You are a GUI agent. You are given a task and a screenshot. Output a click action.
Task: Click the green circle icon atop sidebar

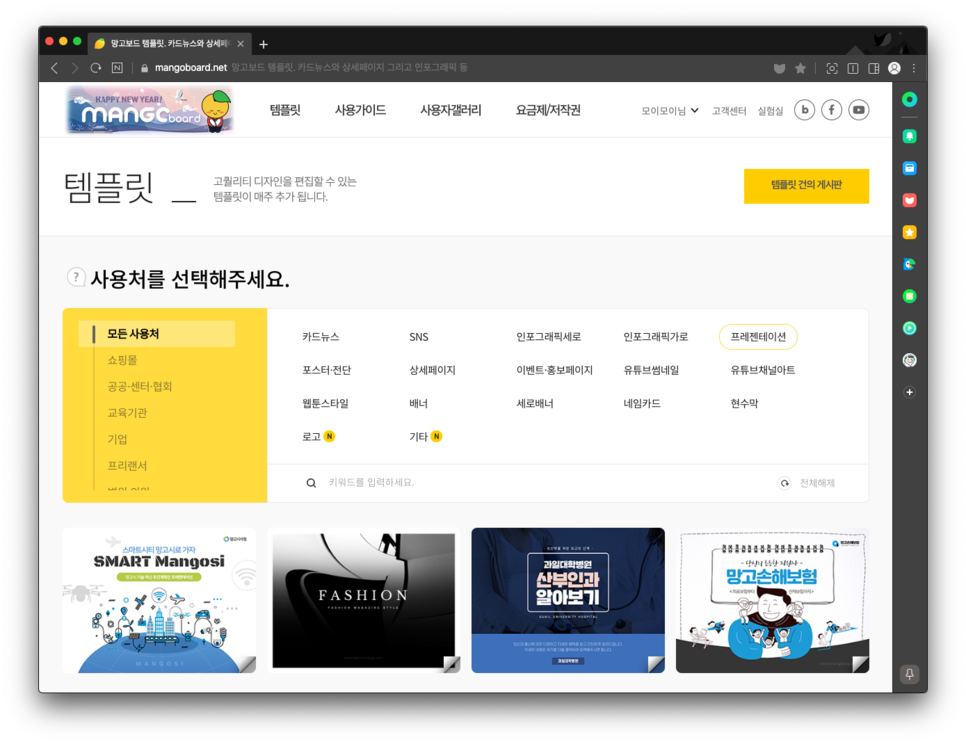pos(909,99)
